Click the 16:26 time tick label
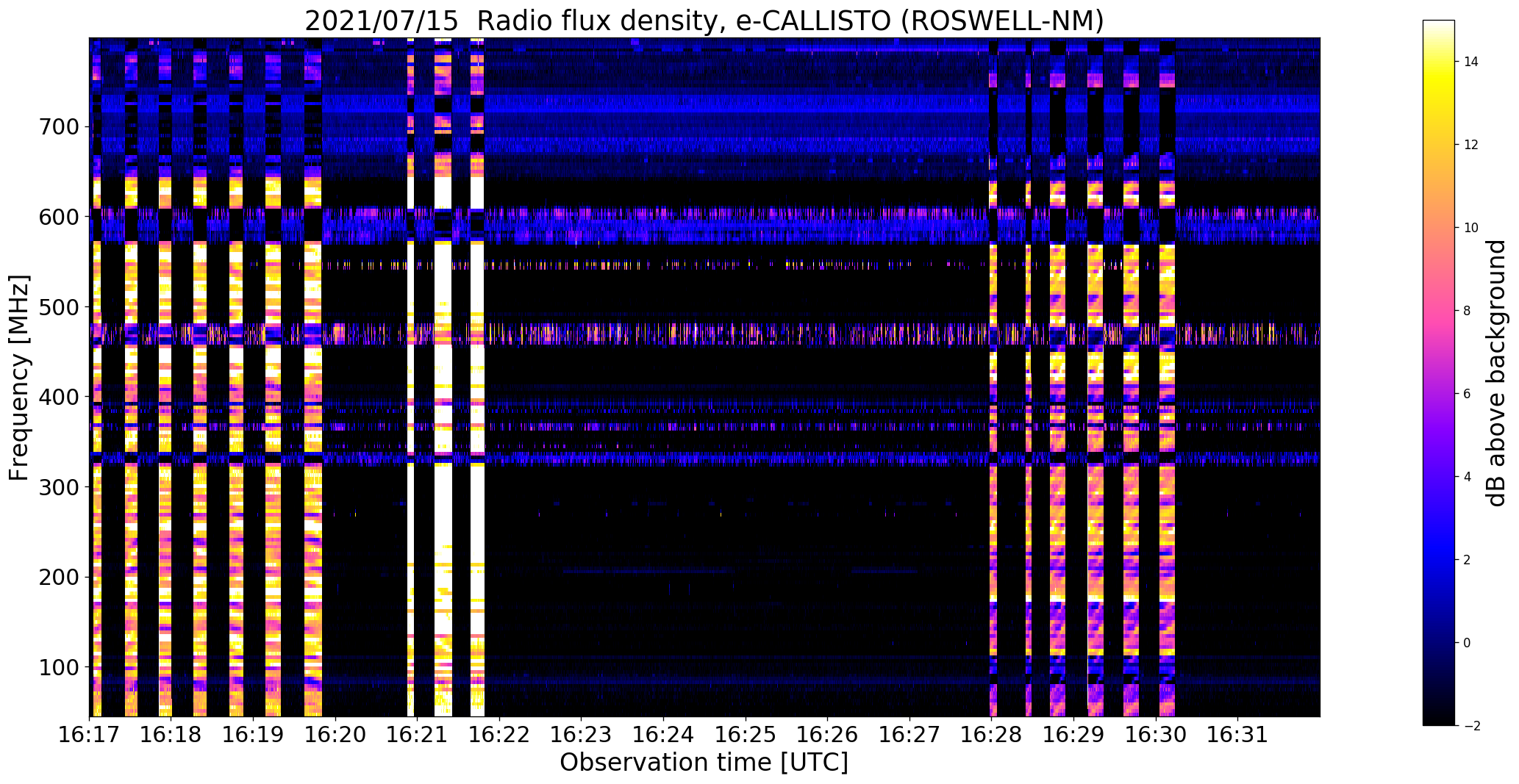 pos(827,734)
